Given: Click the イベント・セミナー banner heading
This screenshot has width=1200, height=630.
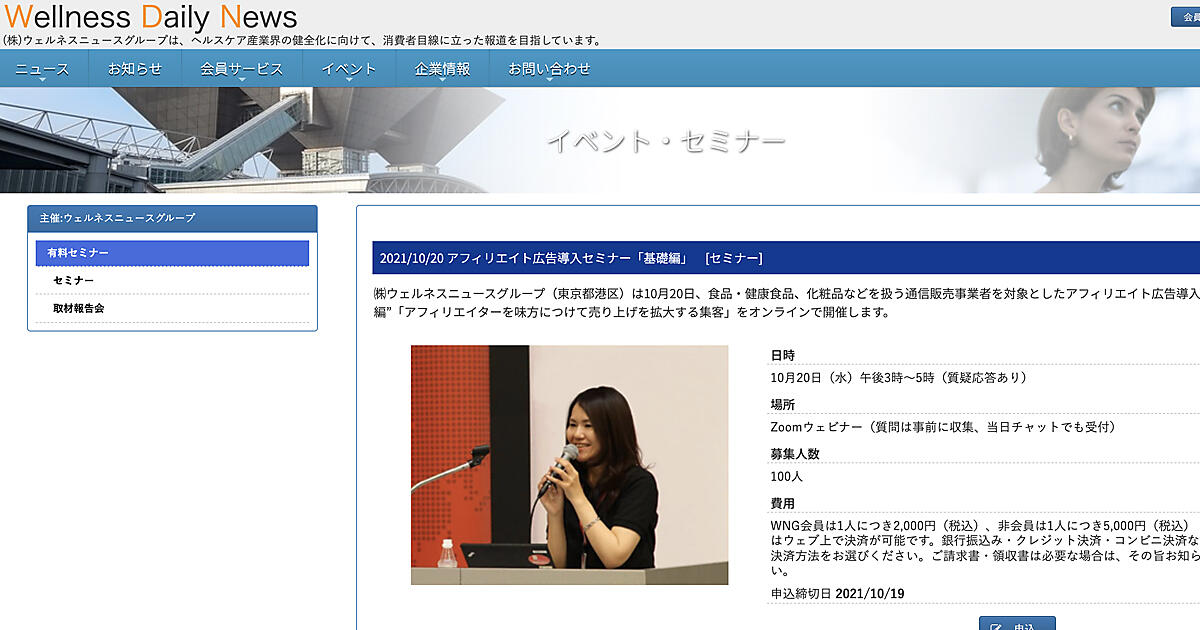Looking at the screenshot, I should pos(666,141).
